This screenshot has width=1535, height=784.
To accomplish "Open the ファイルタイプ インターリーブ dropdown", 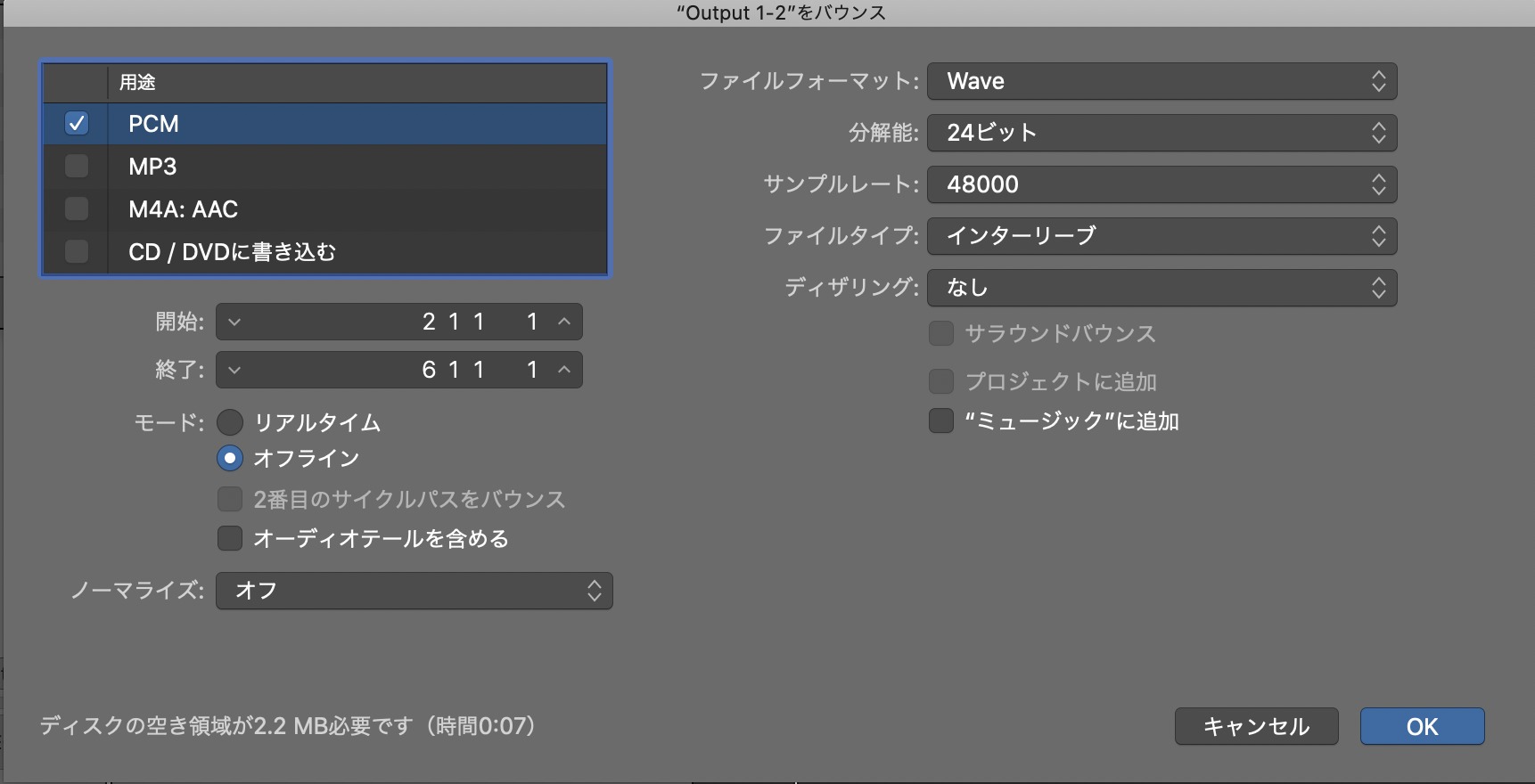I will (x=1162, y=236).
